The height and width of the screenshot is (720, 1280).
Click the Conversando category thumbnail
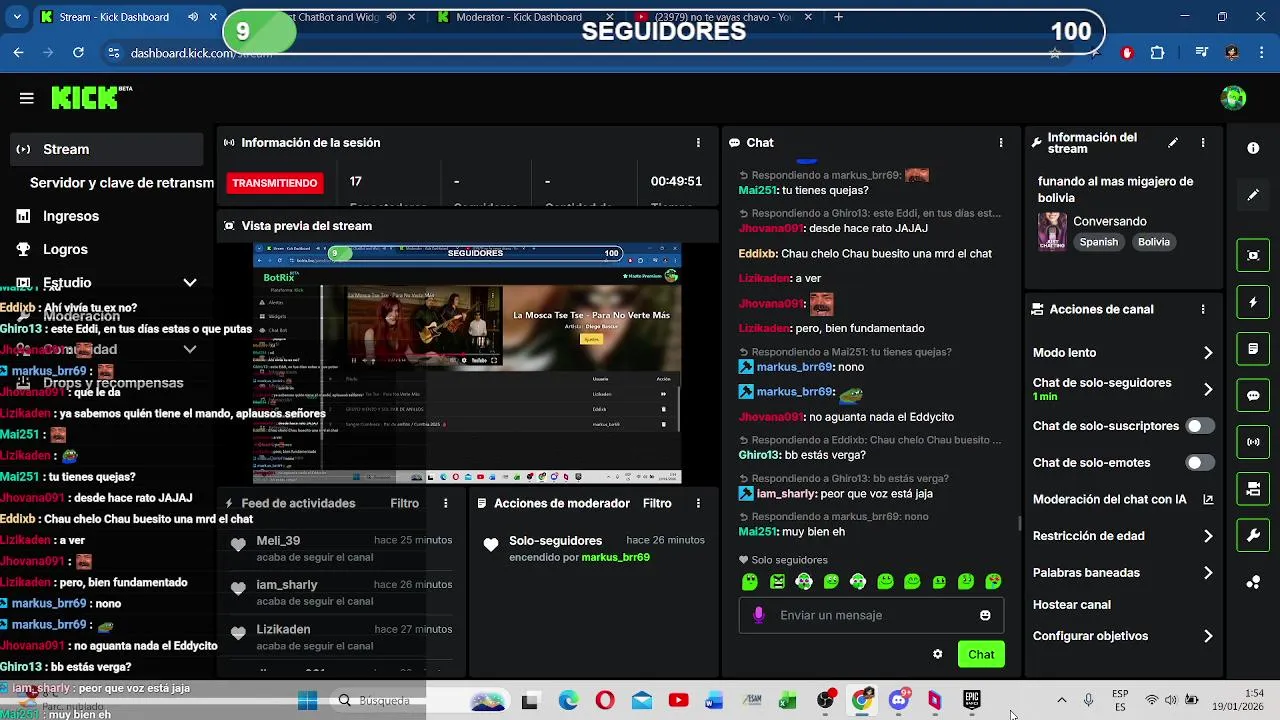coord(1052,231)
